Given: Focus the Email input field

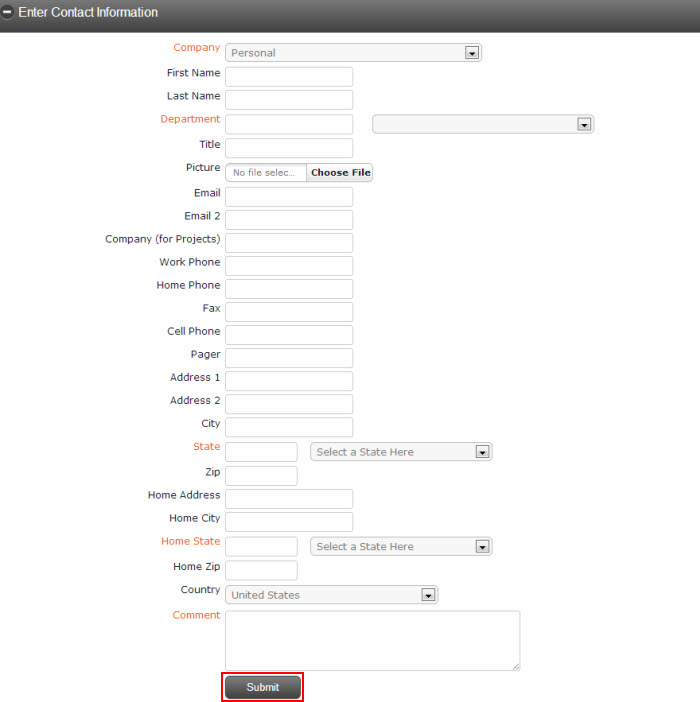Looking at the screenshot, I should tap(289, 197).
